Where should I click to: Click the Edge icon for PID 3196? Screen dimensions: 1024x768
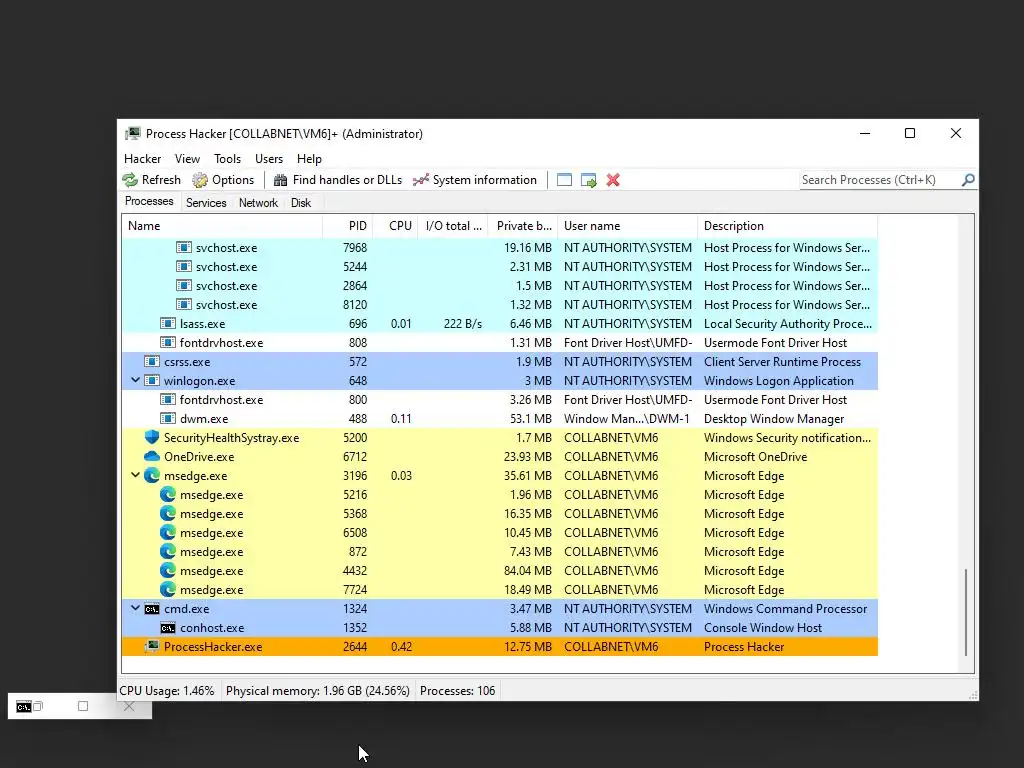(x=152, y=475)
